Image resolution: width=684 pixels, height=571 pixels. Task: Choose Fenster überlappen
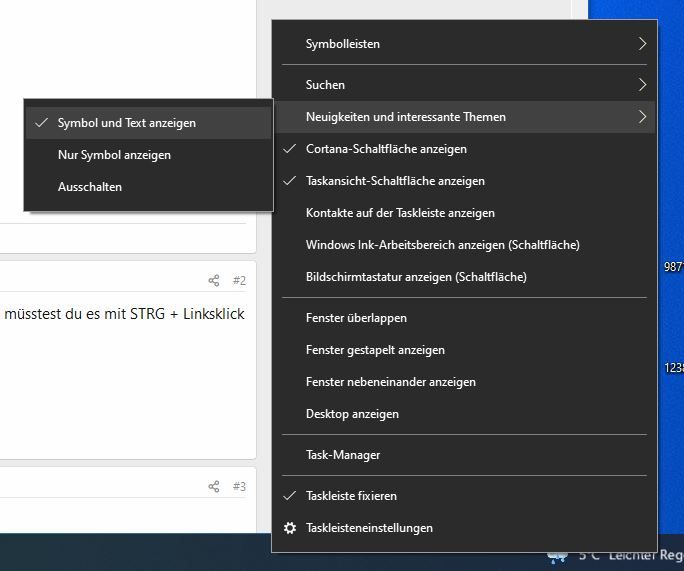click(465, 318)
